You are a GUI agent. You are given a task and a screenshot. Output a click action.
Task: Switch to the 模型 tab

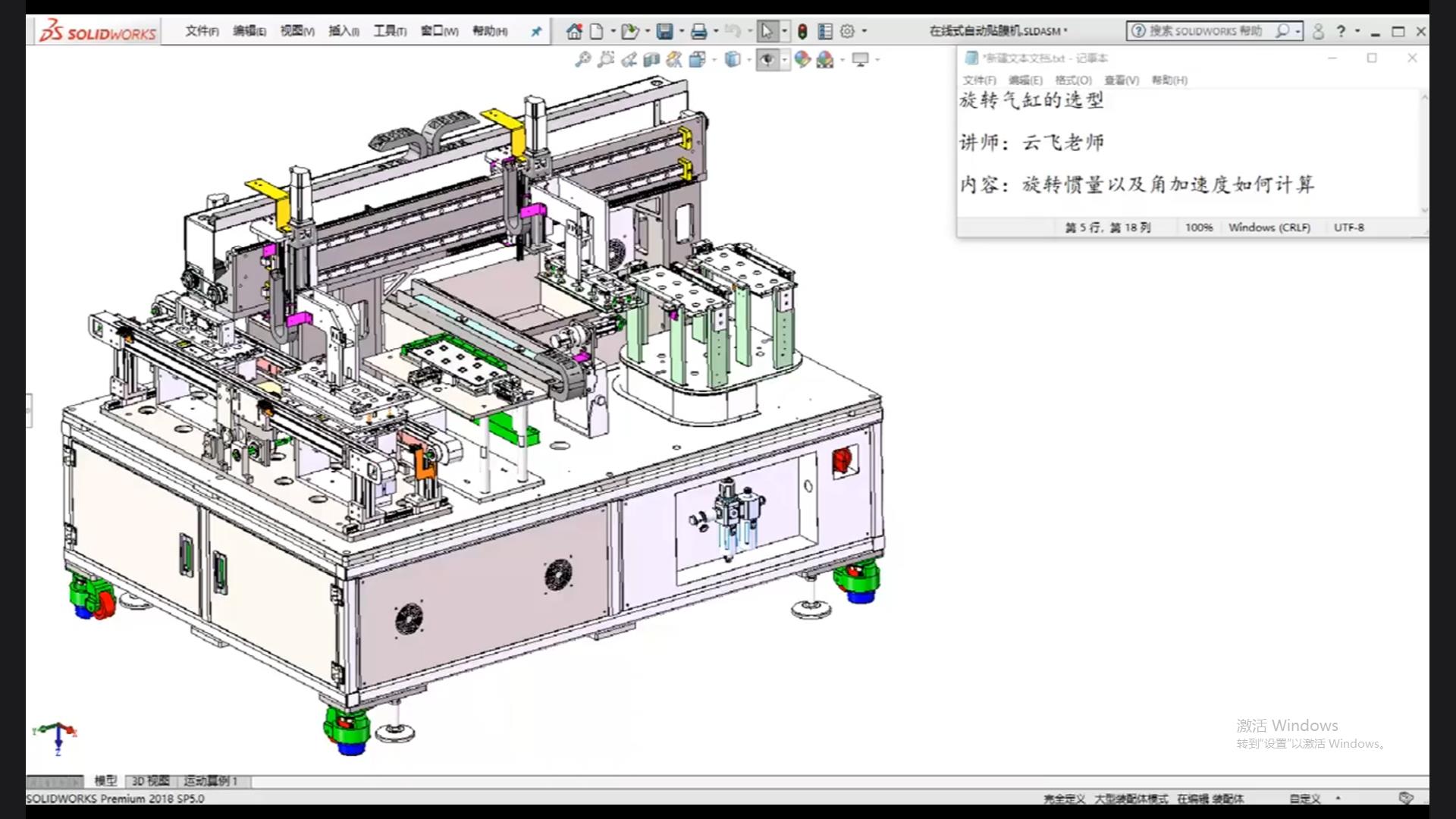tap(105, 781)
